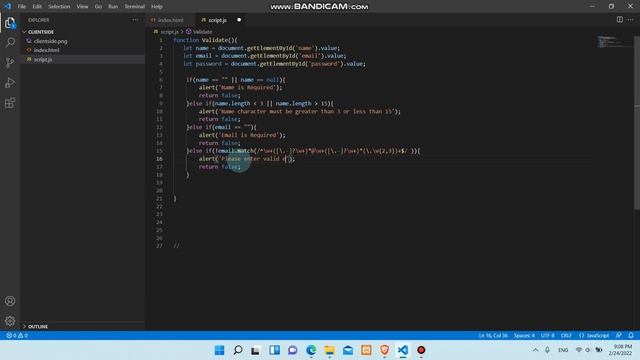Open editor more actions ellipsis
The height and width of the screenshot is (360, 640).
pos(631,20)
